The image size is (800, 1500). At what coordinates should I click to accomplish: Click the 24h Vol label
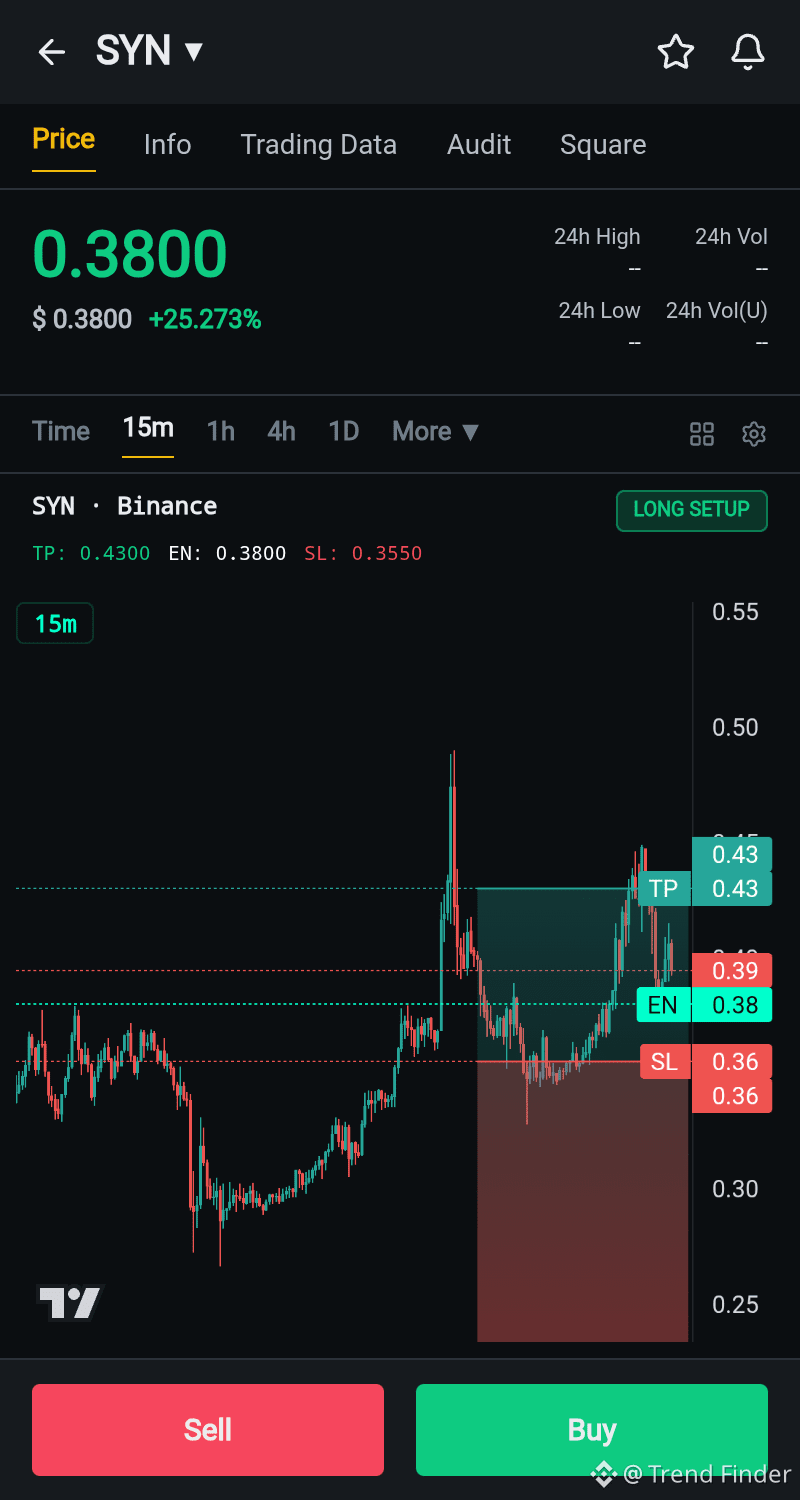coord(731,237)
